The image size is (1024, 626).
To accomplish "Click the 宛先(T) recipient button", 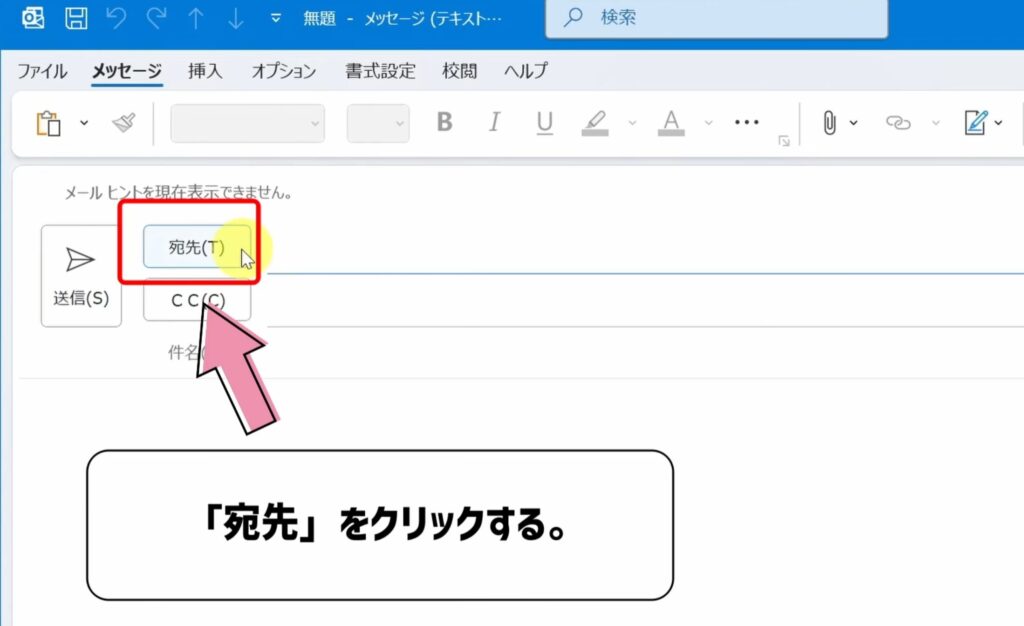I will tap(196, 247).
